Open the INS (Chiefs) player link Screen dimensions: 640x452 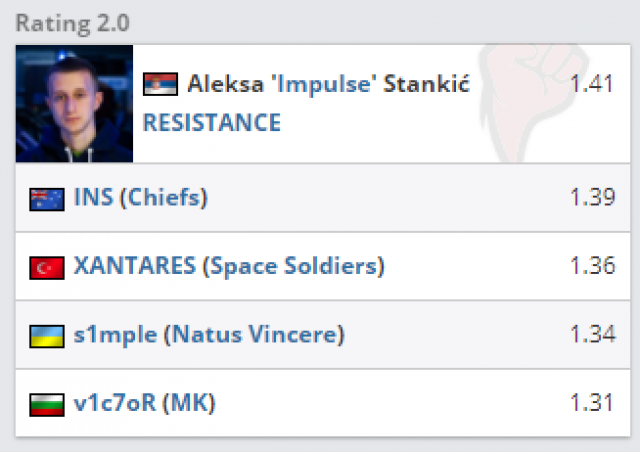141,198
